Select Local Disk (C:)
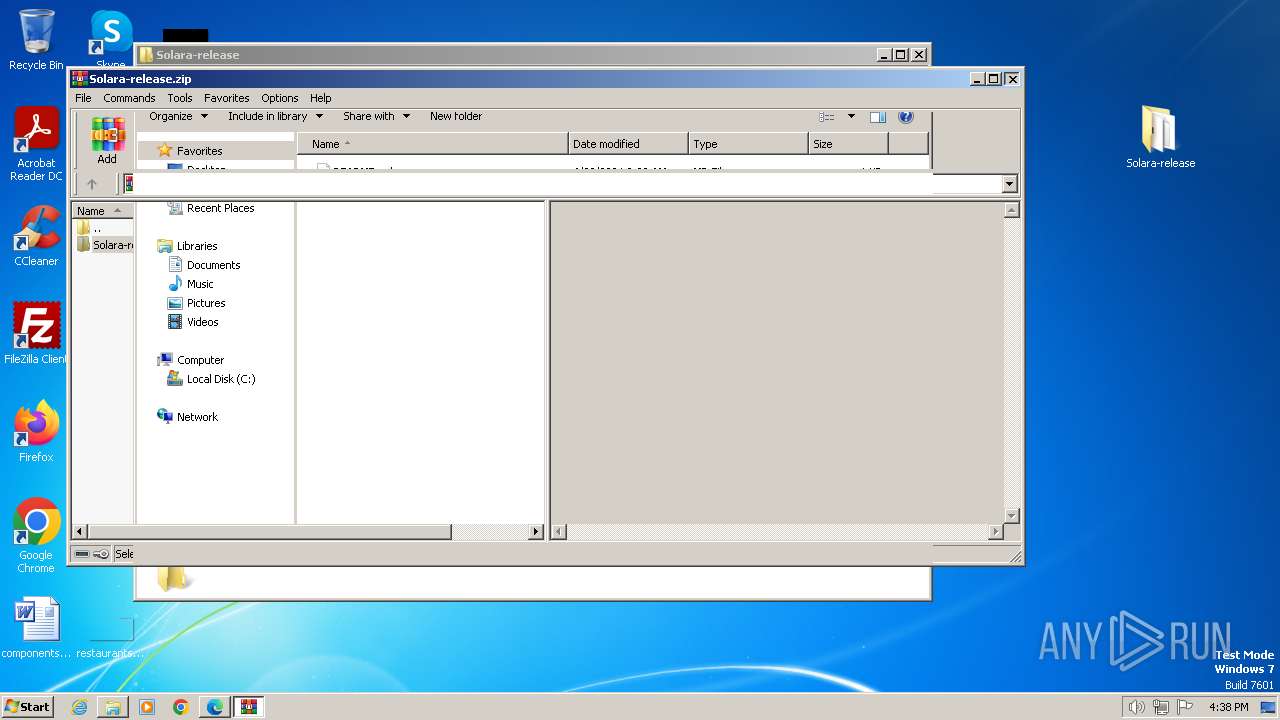 point(211,379)
